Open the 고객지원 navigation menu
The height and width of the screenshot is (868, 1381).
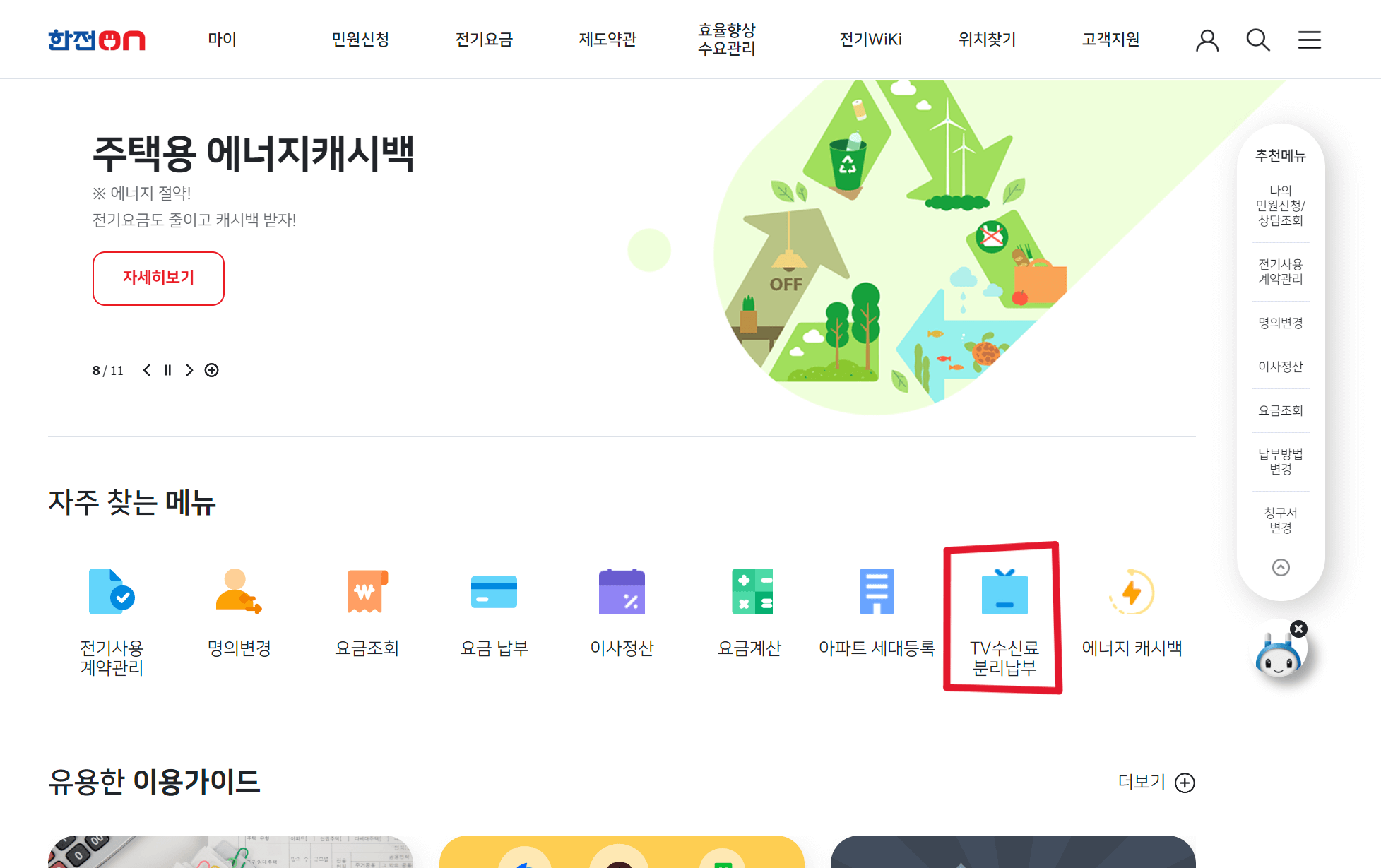click(x=1109, y=40)
